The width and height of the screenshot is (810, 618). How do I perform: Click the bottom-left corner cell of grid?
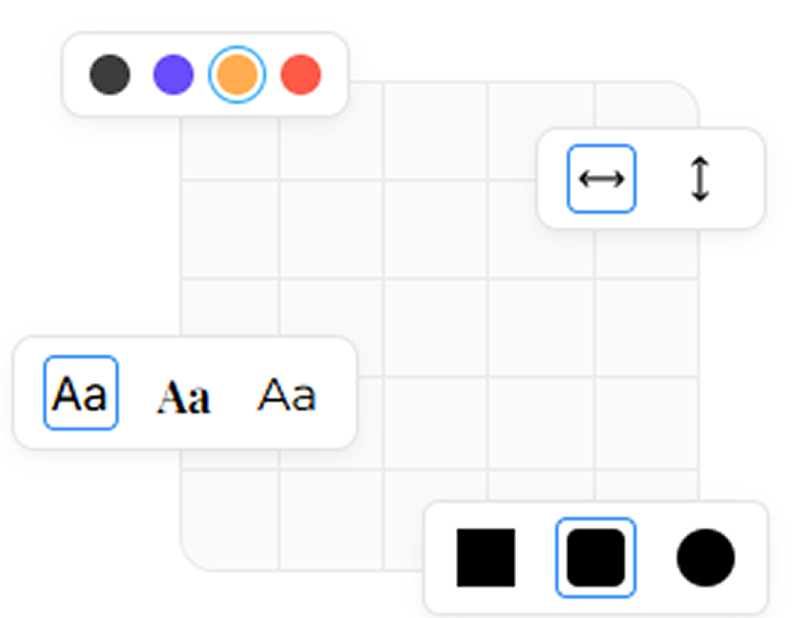pos(230,518)
